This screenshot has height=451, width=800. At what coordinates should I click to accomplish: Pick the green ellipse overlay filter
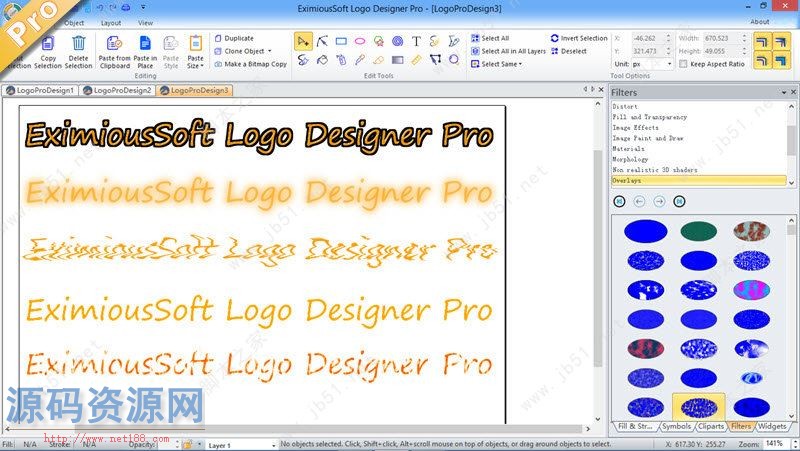(698, 231)
